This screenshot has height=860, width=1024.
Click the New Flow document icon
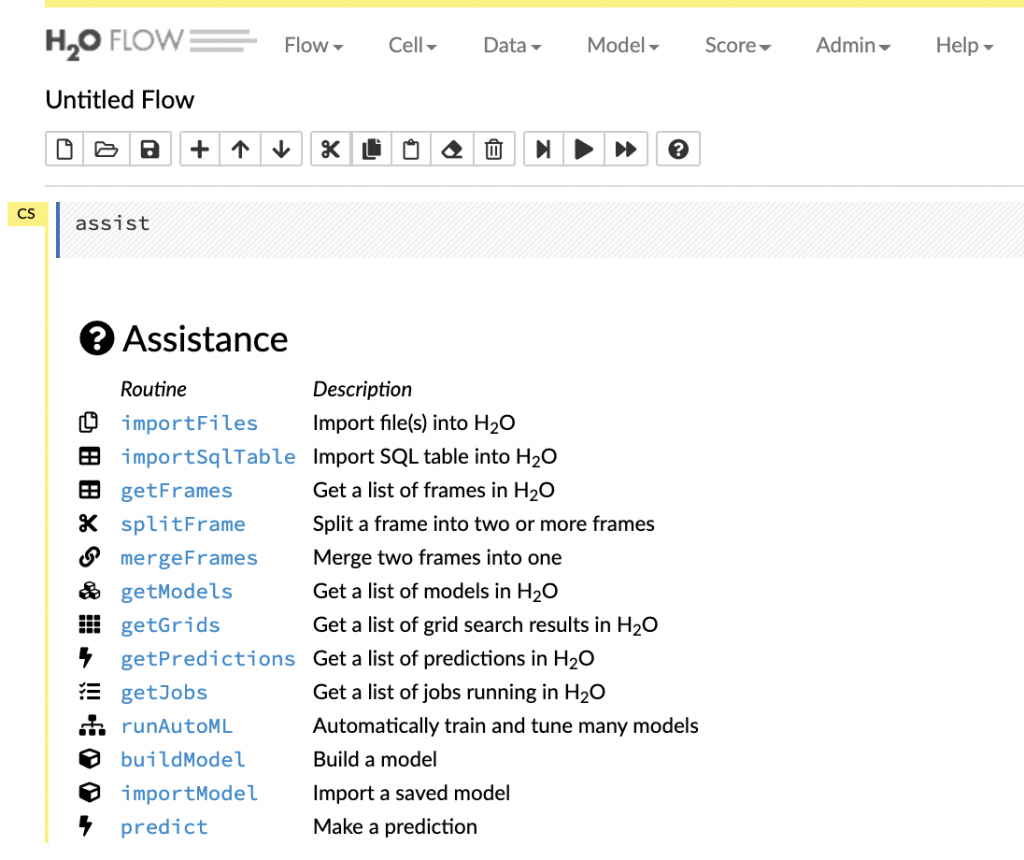pos(65,149)
